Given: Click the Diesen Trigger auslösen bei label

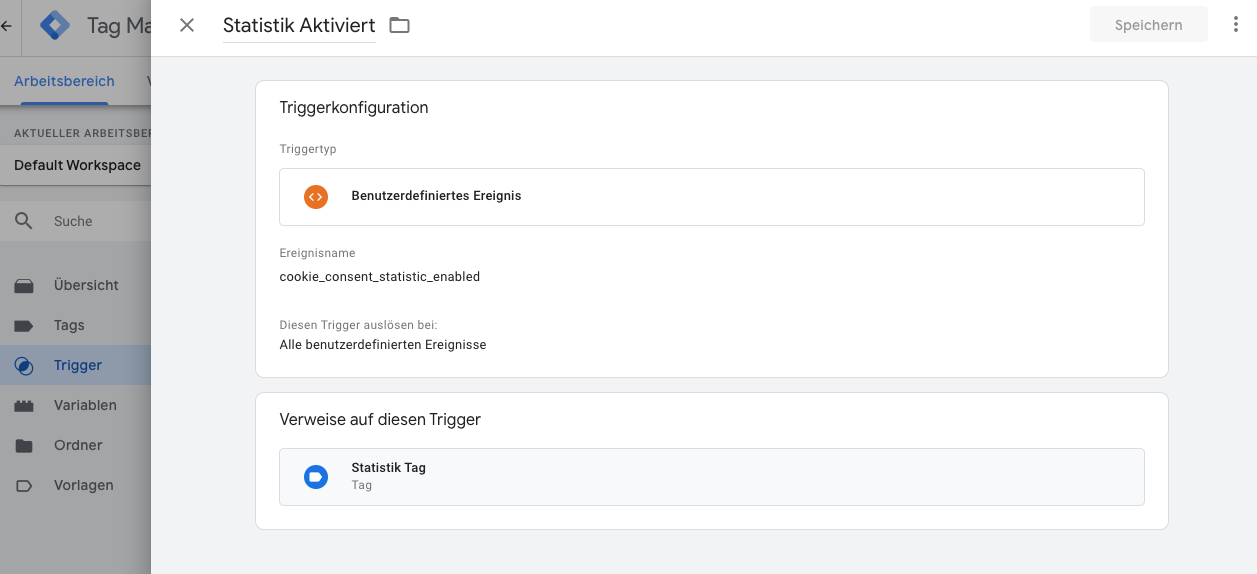Looking at the screenshot, I should coord(358,325).
